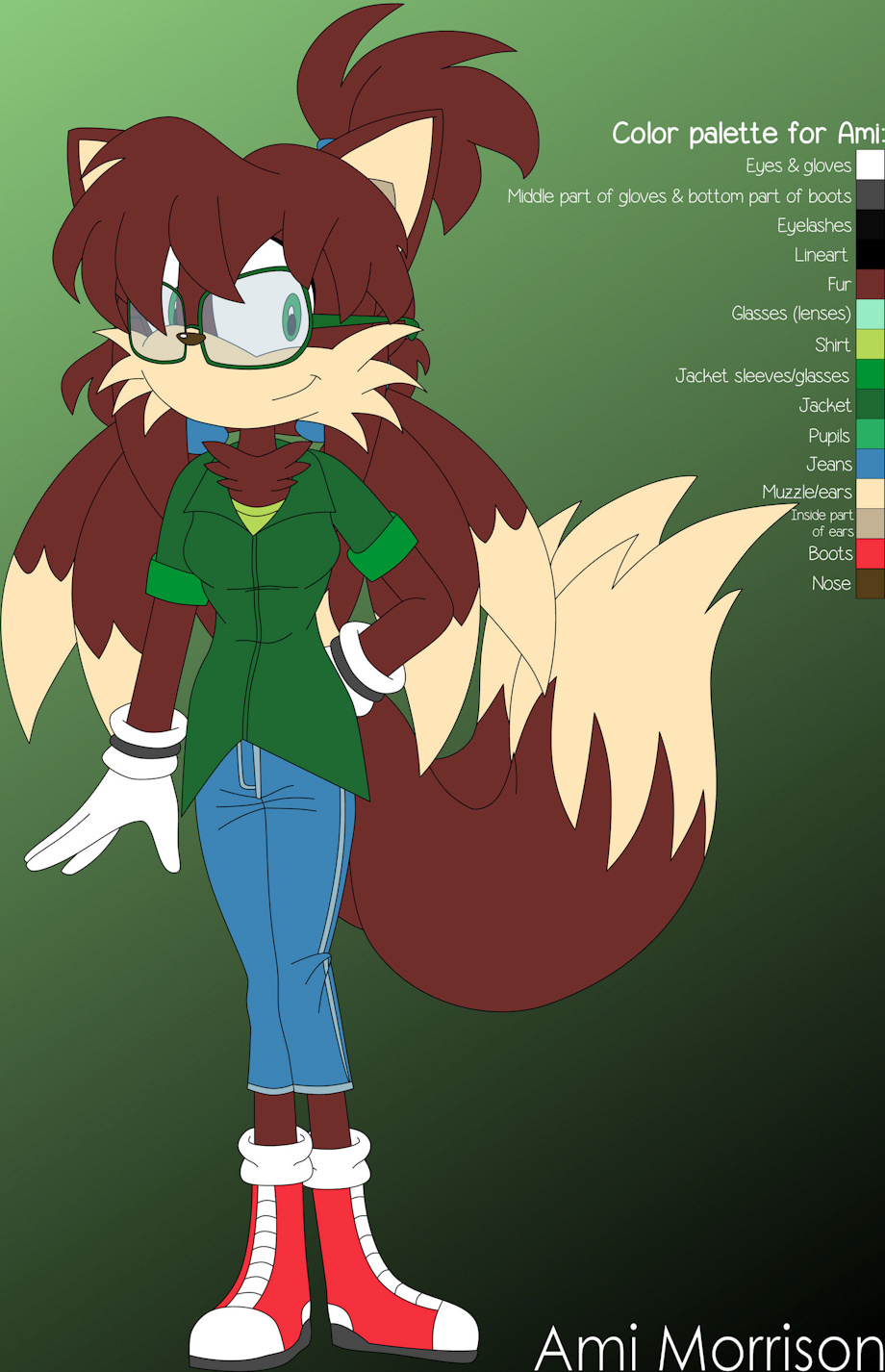Click the 'Color palette for Ami:' heading

pos(747,134)
